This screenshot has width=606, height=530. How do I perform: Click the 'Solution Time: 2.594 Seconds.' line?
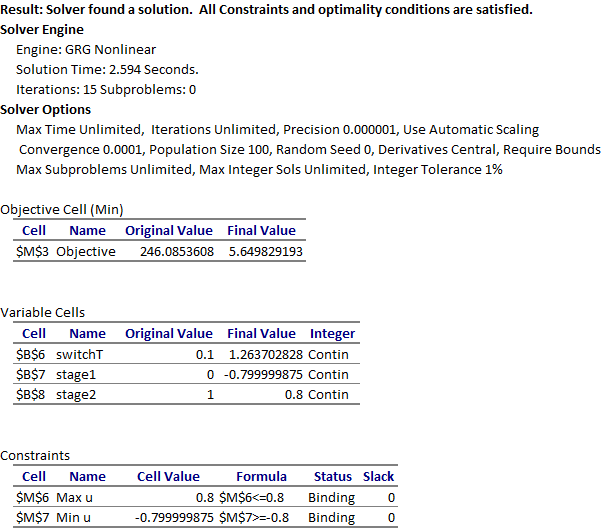(x=107, y=70)
